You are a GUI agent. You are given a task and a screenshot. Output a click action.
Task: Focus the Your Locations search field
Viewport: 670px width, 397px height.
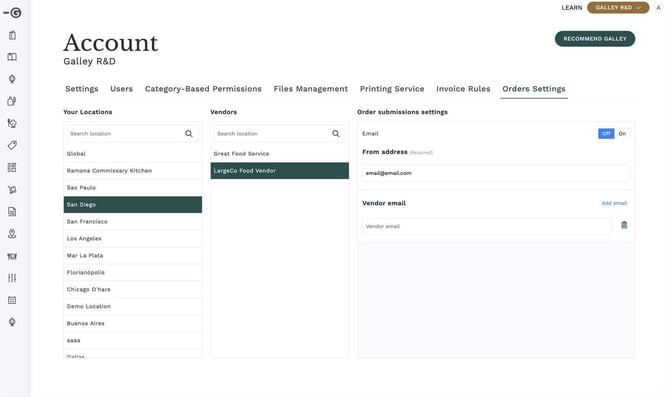pos(132,134)
